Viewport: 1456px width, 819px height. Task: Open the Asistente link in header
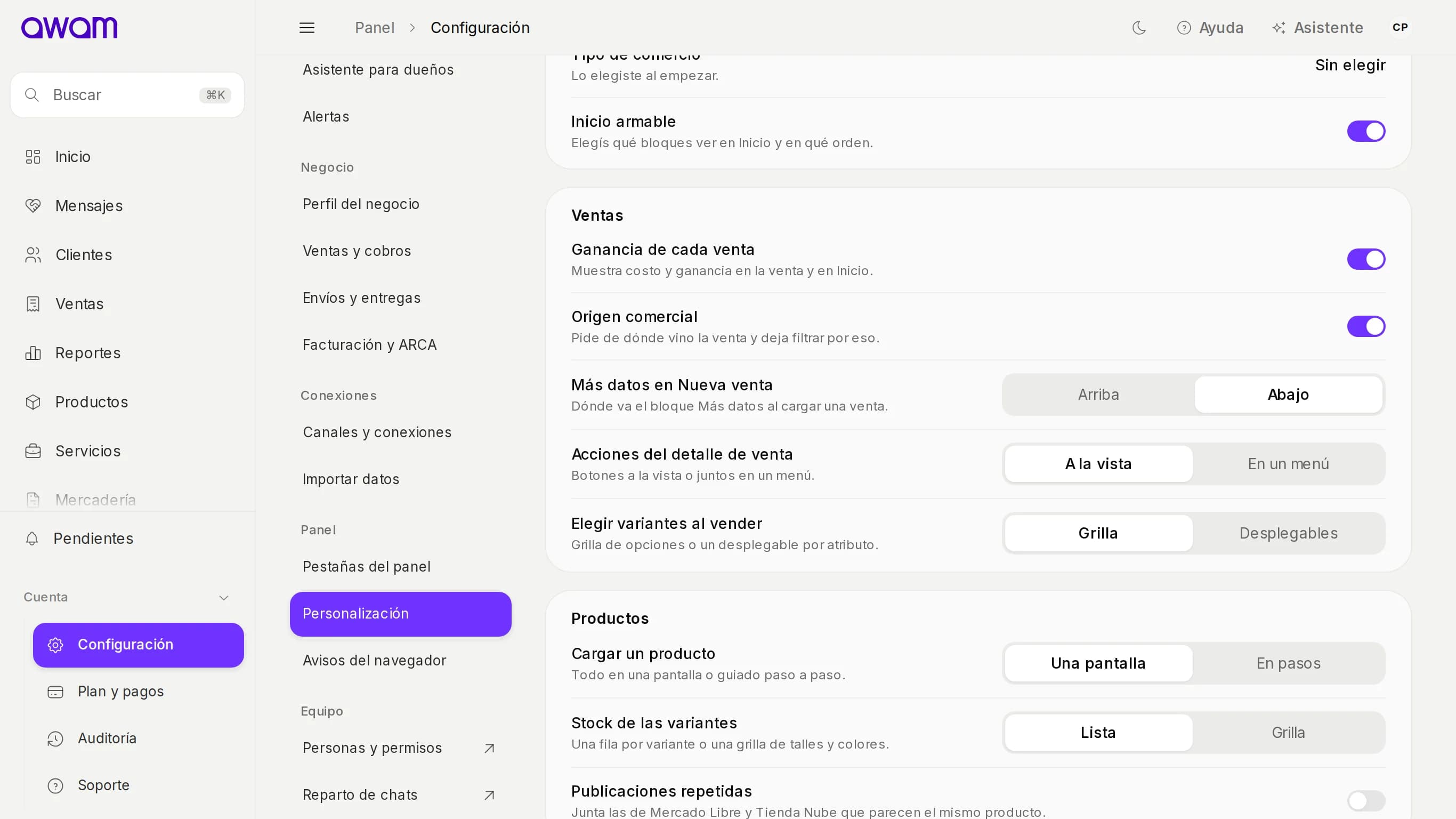[x=1317, y=28]
